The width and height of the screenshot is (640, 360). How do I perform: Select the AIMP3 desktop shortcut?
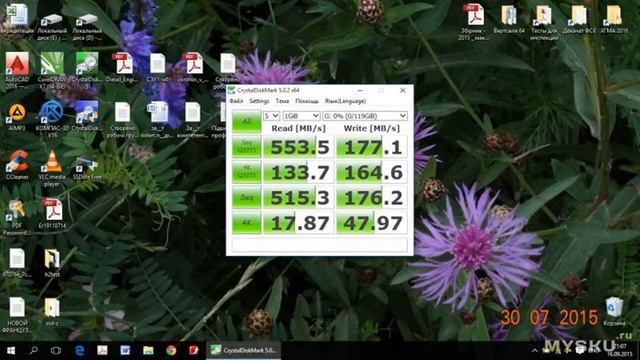tap(17, 116)
